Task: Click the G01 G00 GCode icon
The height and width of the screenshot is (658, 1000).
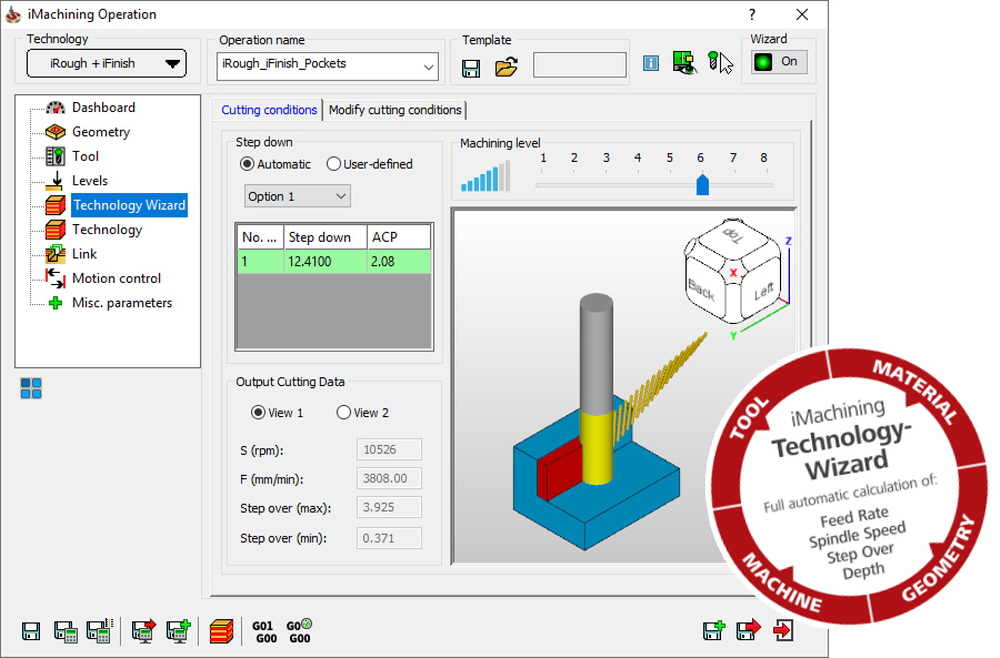Action: tap(265, 632)
